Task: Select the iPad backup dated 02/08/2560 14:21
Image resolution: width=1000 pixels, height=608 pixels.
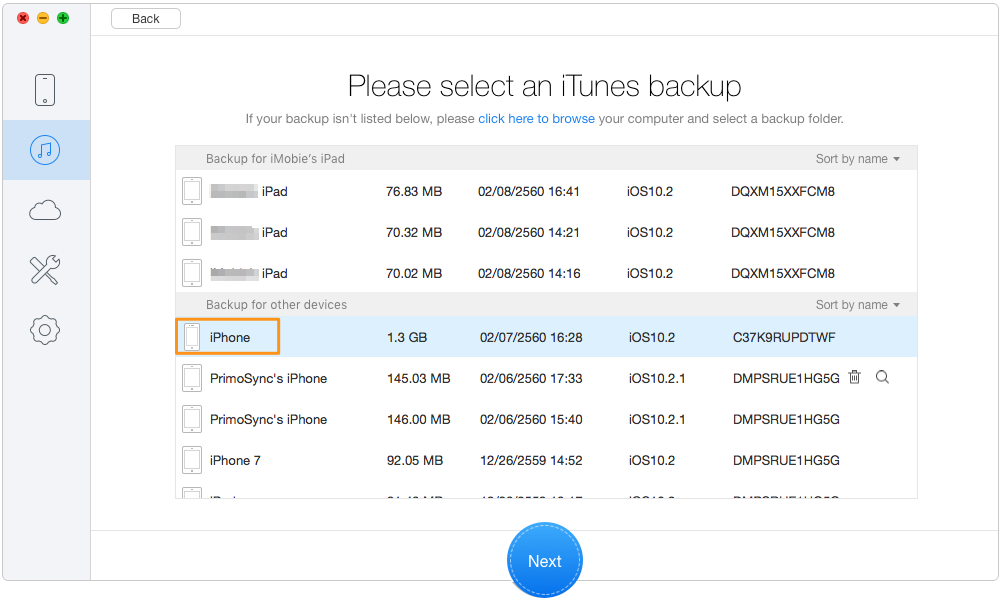Action: [546, 232]
